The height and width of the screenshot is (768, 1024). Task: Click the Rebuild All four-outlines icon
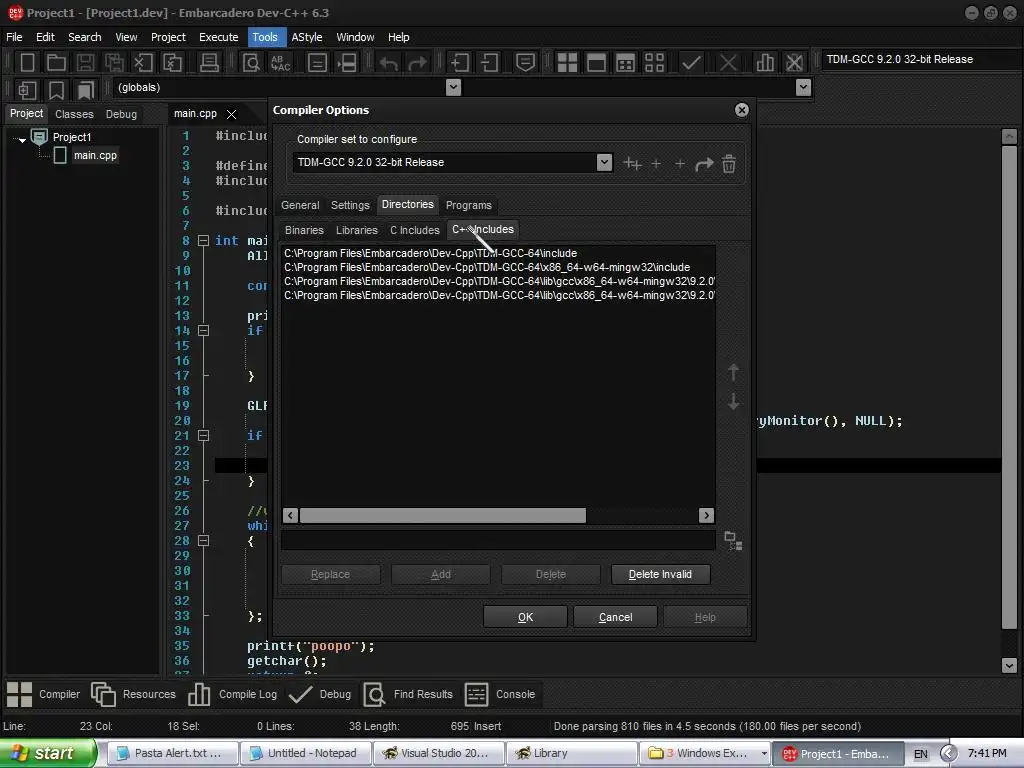[x=654, y=63]
